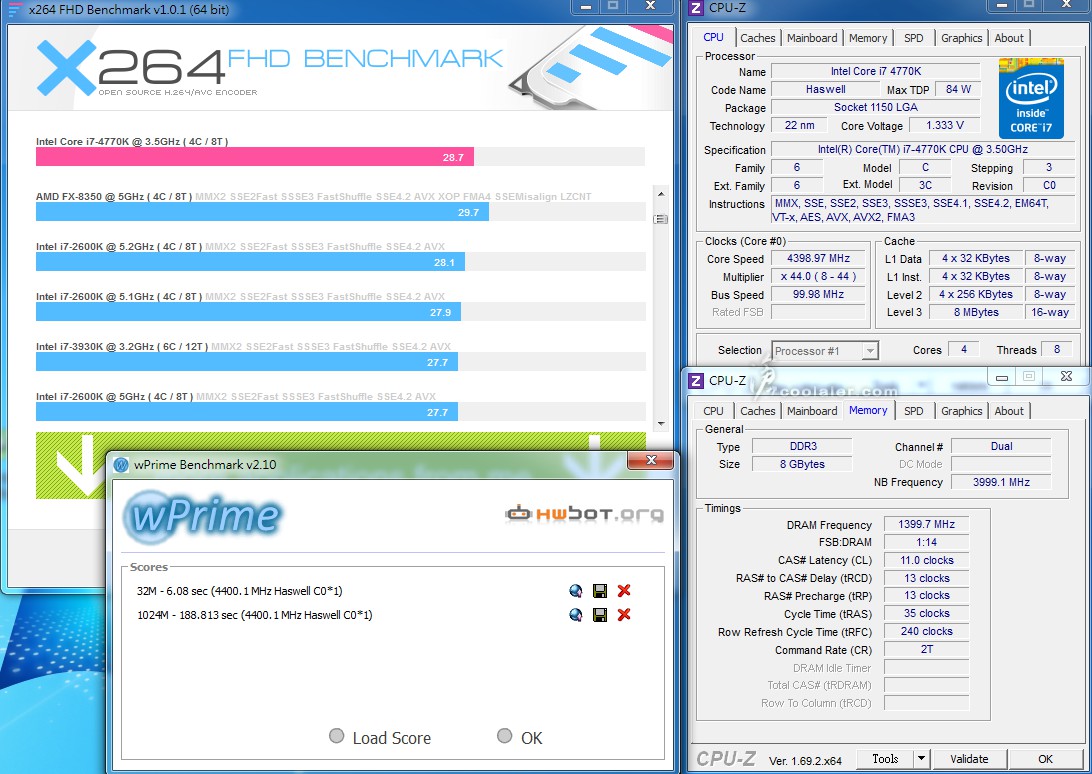Click the x264 benchmark title bar icon

[15, 10]
